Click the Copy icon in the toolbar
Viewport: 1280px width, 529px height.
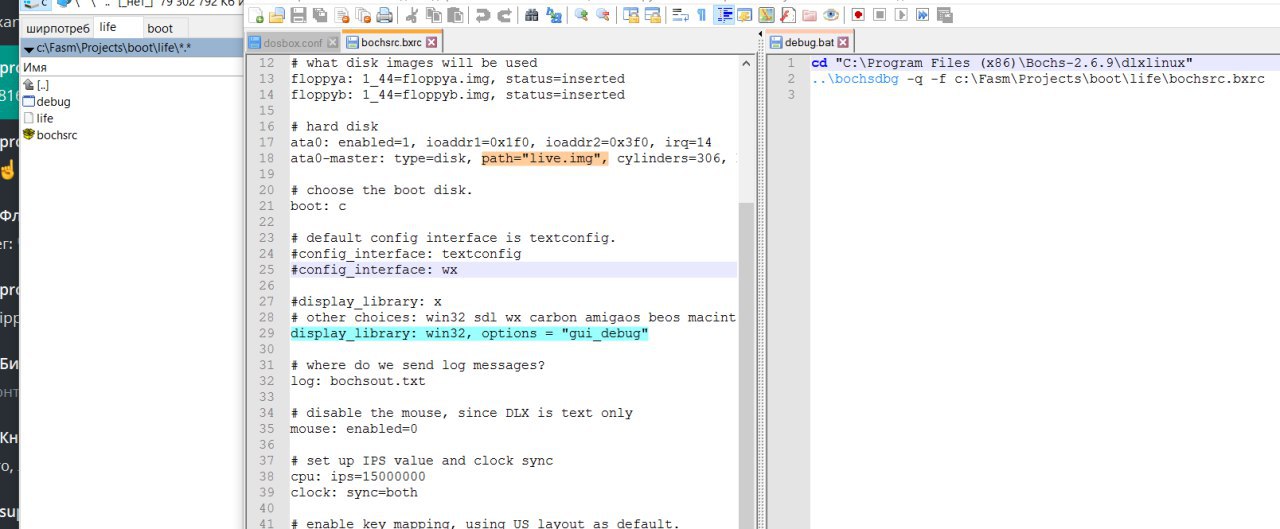pos(433,15)
